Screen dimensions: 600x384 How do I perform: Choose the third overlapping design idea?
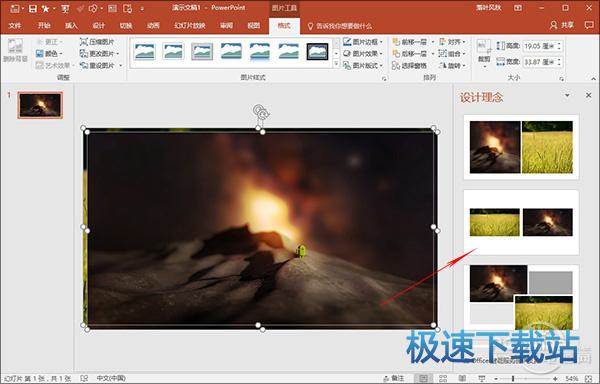tap(521, 297)
